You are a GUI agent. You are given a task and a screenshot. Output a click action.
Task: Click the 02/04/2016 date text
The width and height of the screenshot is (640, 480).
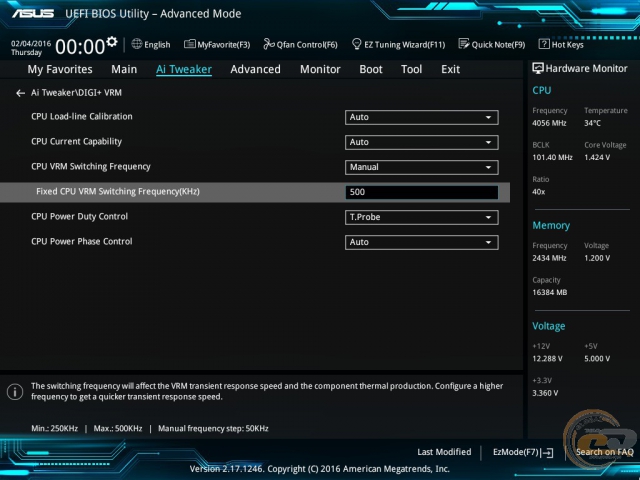tap(31, 44)
